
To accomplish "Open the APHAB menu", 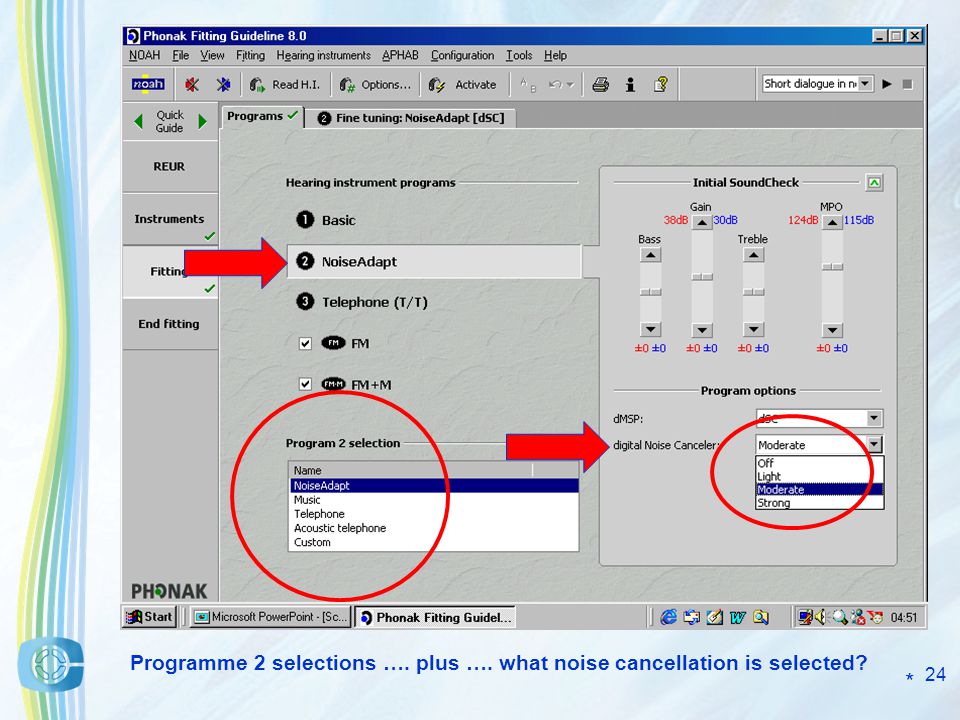I will point(400,55).
